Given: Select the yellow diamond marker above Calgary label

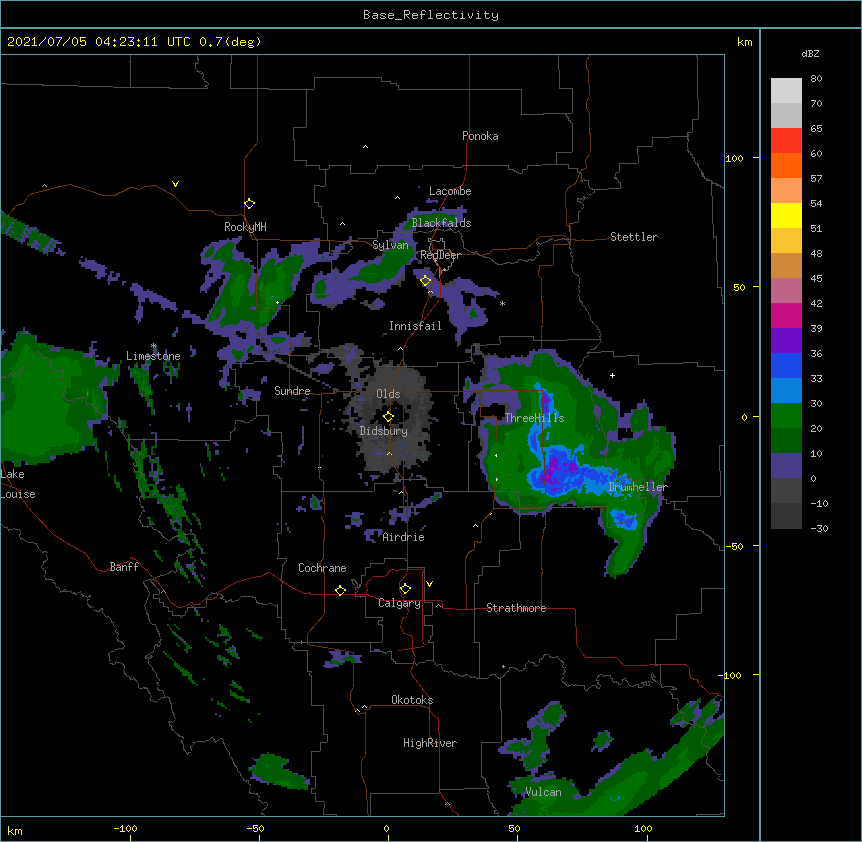Looking at the screenshot, I should pos(405,589).
